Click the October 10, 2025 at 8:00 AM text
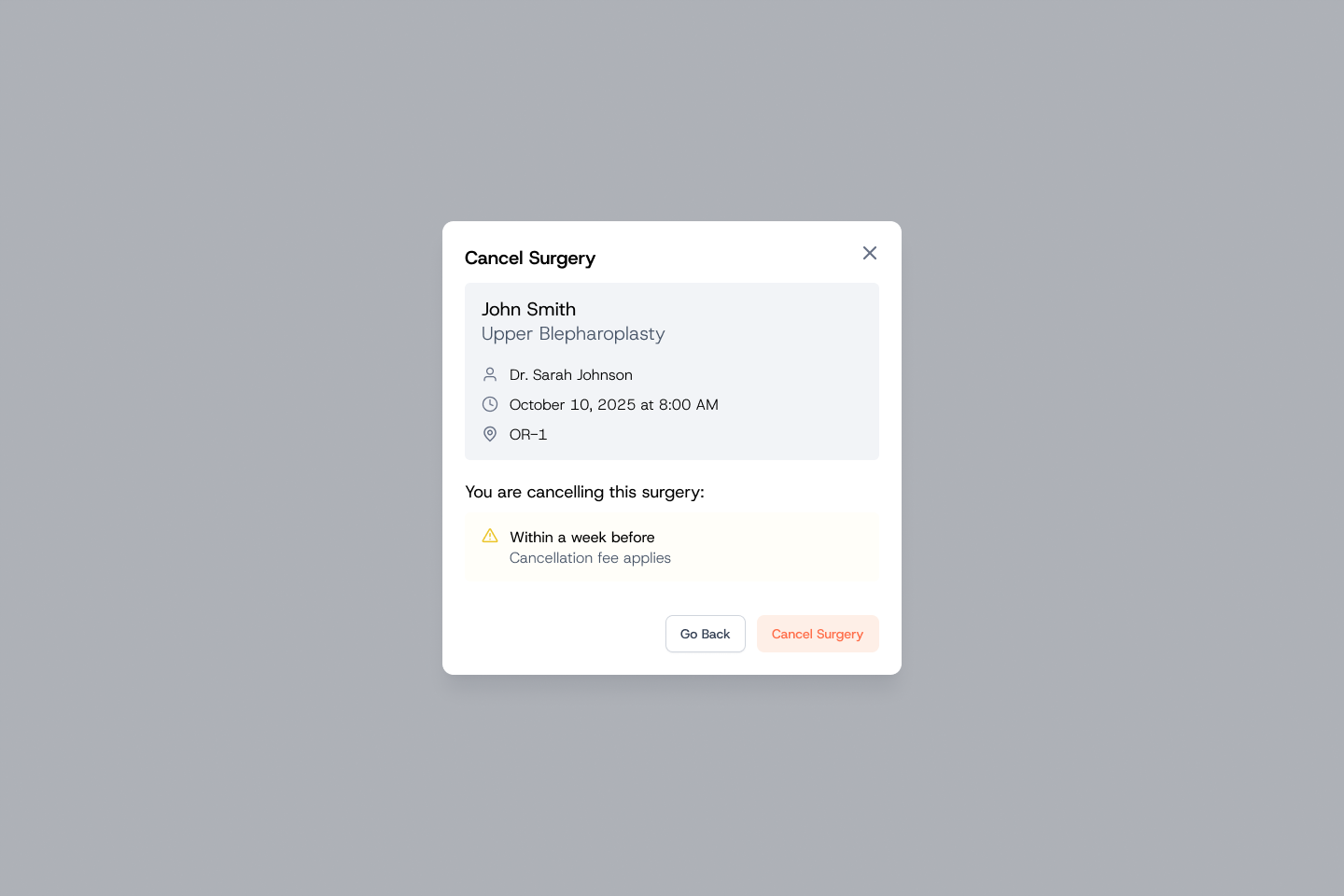1344x896 pixels. [x=614, y=404]
